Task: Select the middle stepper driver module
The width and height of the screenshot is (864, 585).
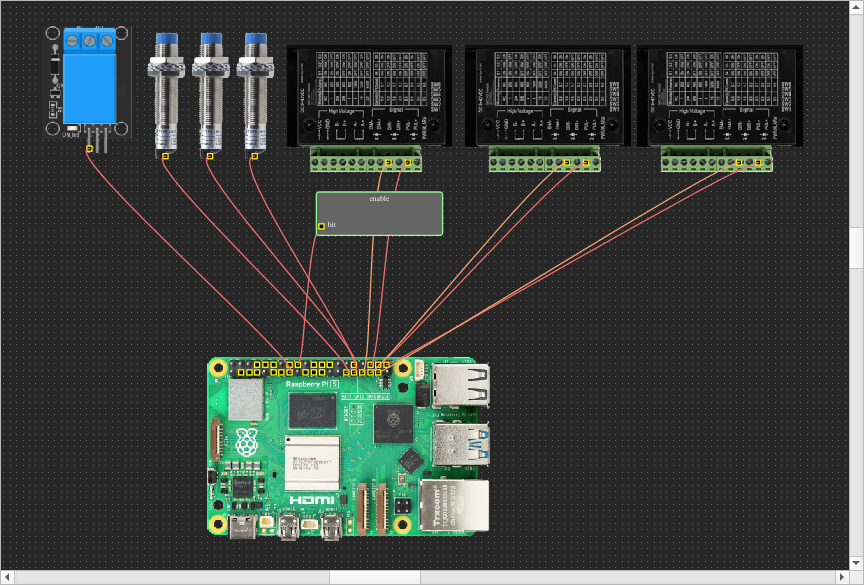Action: click(547, 95)
